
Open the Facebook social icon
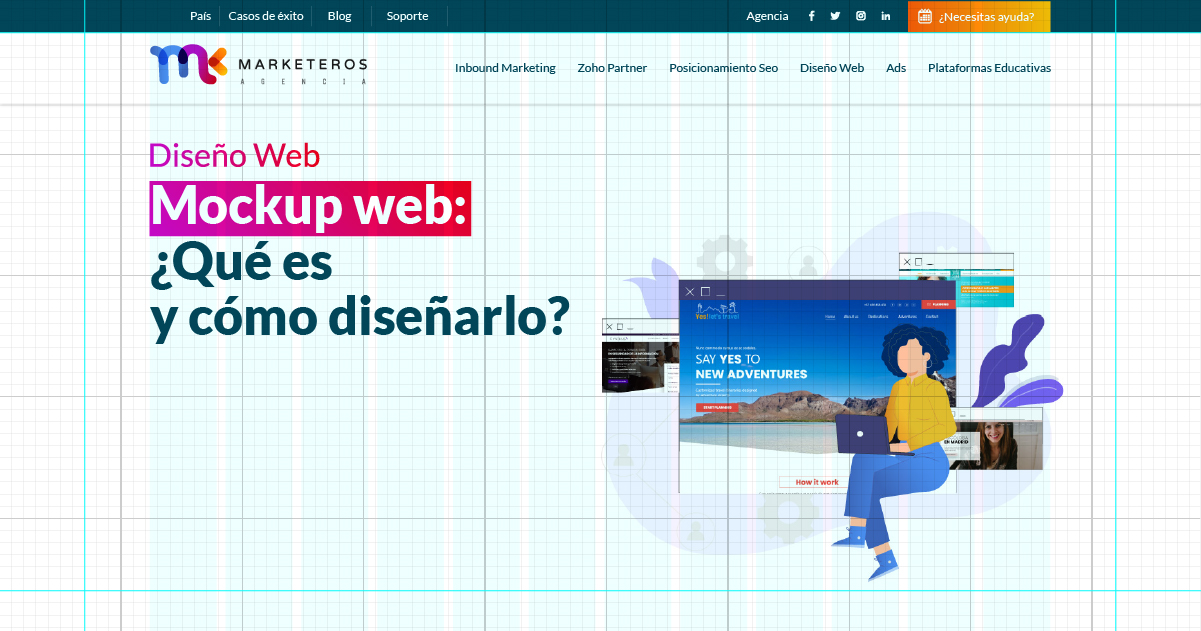[x=811, y=15]
